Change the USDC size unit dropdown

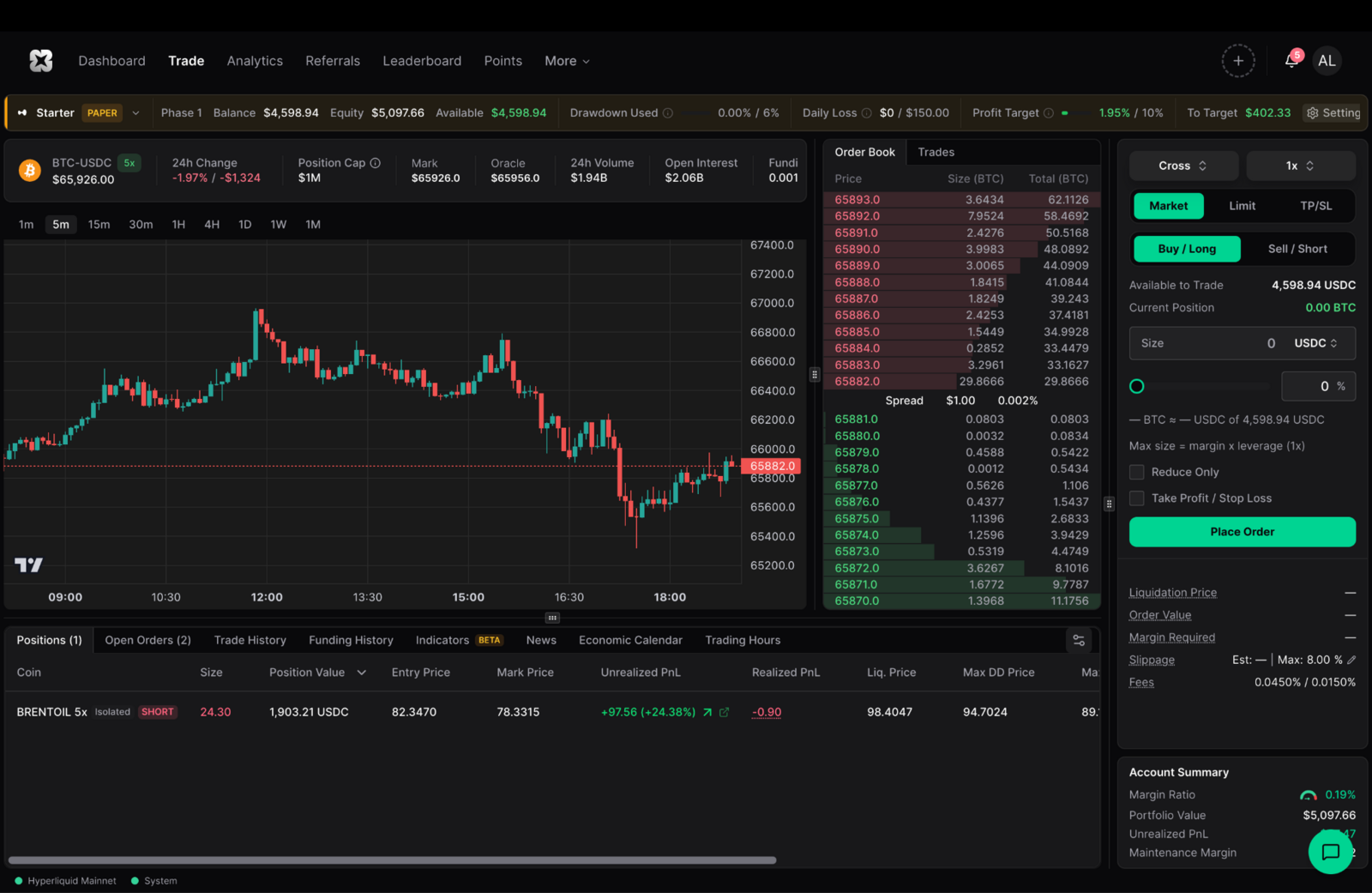tap(1315, 343)
